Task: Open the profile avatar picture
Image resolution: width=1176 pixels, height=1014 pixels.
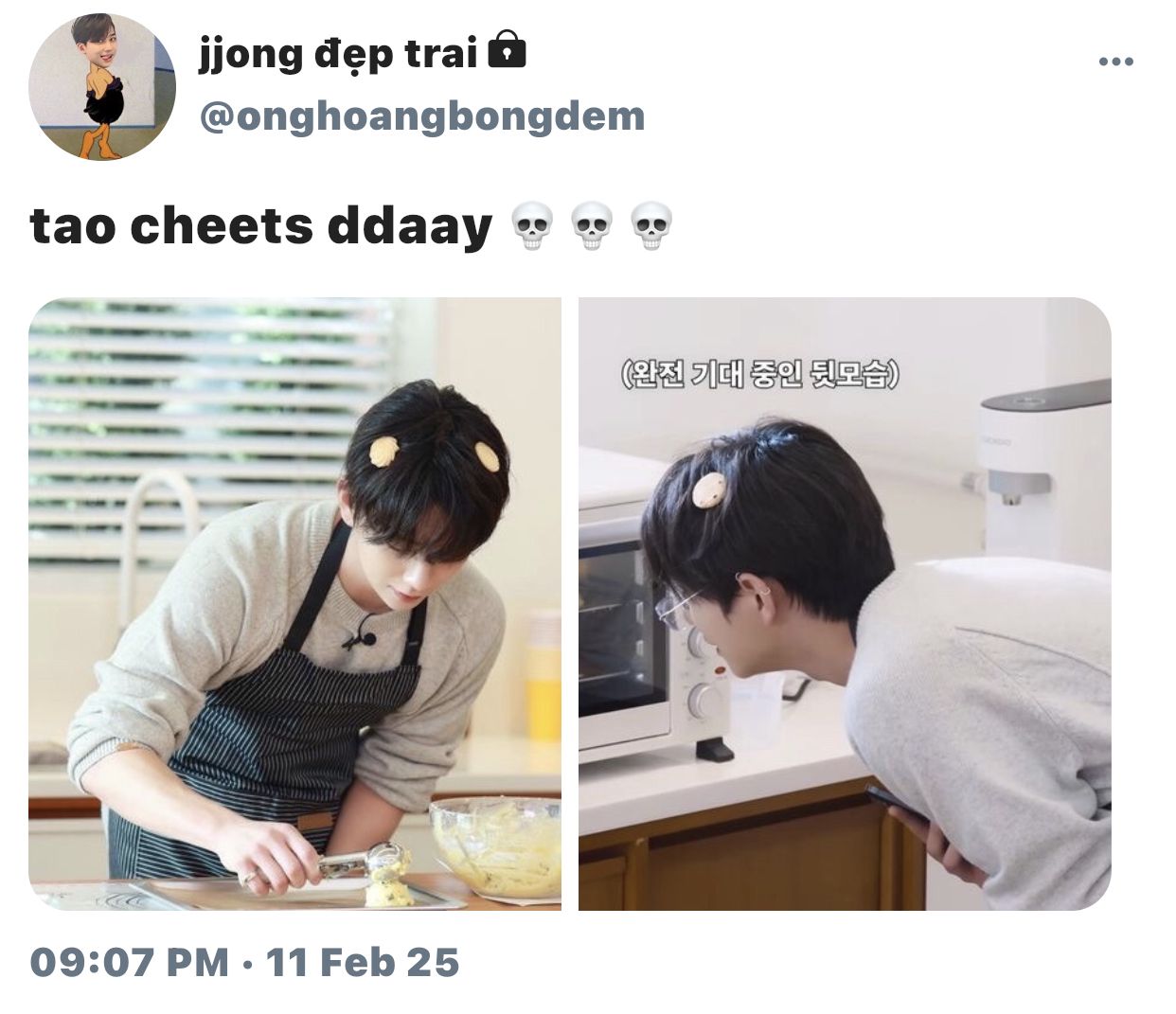Action: pyautogui.click(x=102, y=86)
